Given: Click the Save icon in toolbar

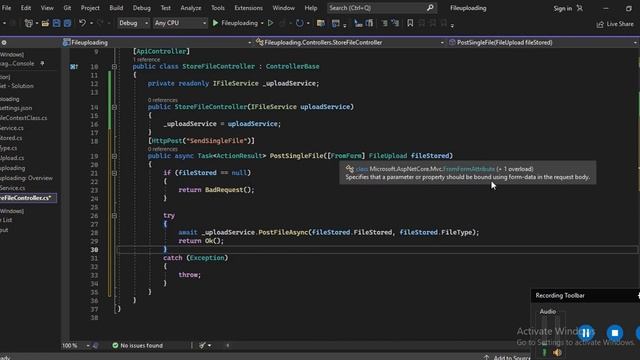Looking at the screenshot, I should [x=56, y=23].
